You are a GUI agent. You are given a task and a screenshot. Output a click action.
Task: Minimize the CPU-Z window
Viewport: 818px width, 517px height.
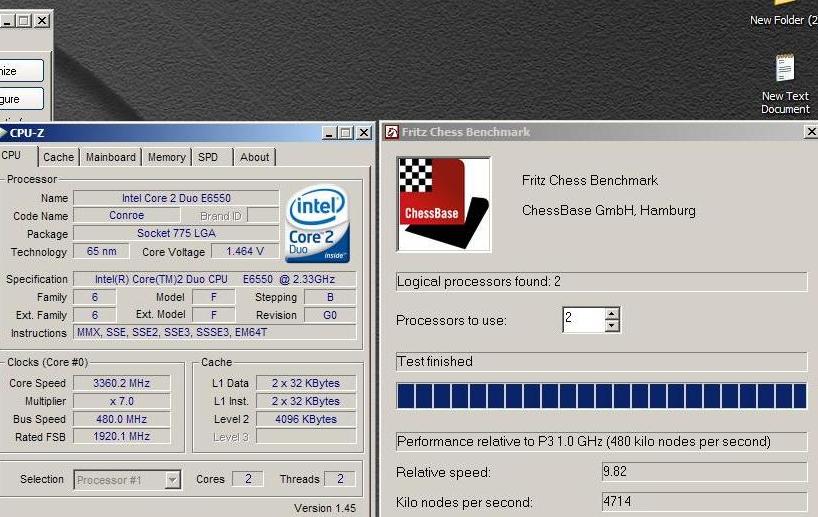pyautogui.click(x=329, y=133)
